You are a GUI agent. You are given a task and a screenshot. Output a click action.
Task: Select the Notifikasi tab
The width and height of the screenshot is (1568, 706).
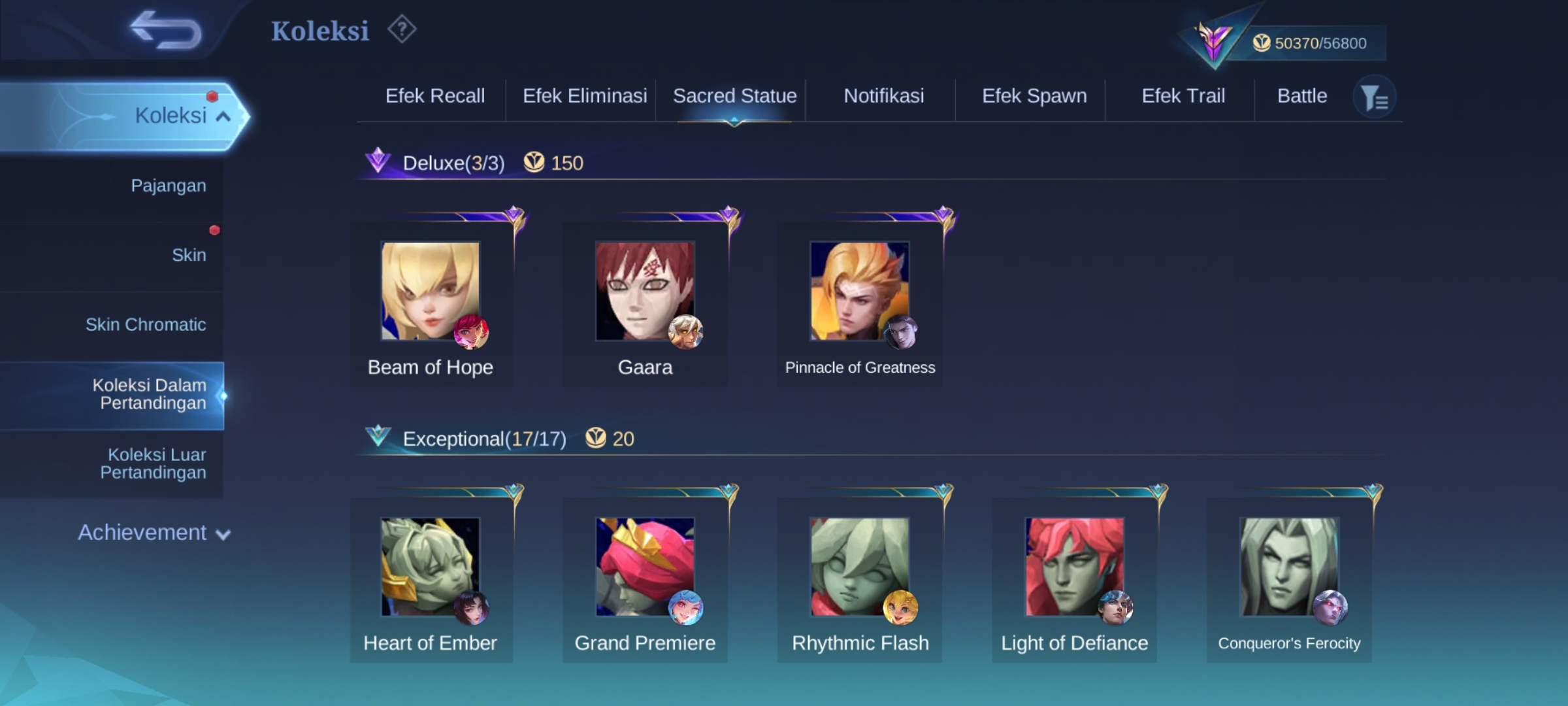coord(884,96)
